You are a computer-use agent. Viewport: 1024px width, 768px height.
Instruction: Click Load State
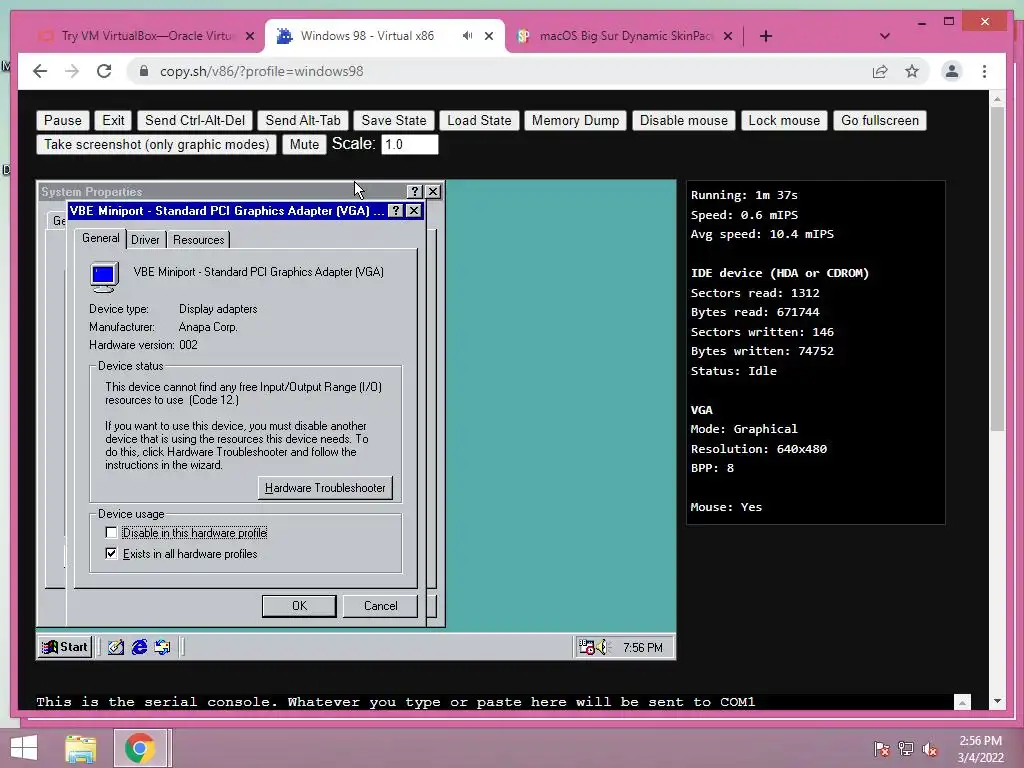479,120
